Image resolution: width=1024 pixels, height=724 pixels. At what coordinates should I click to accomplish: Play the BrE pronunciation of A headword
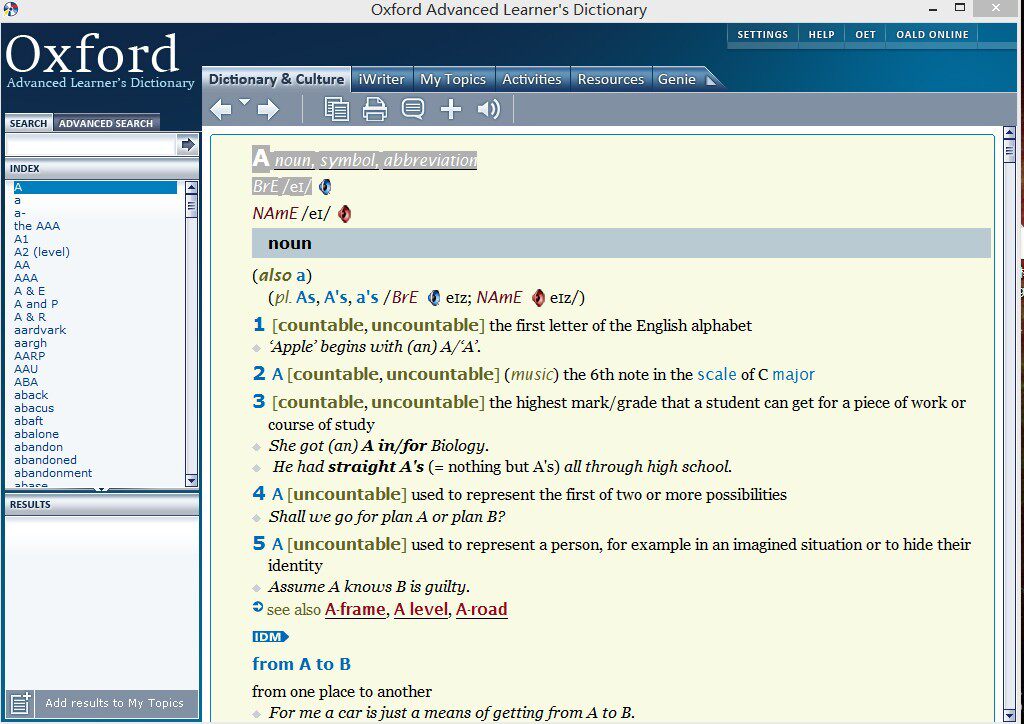click(x=325, y=187)
